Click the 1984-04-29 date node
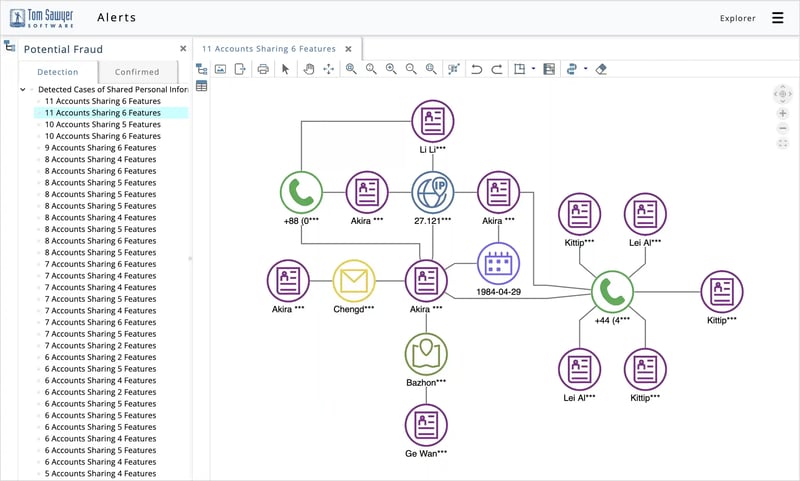800x481 pixels. [x=498, y=264]
